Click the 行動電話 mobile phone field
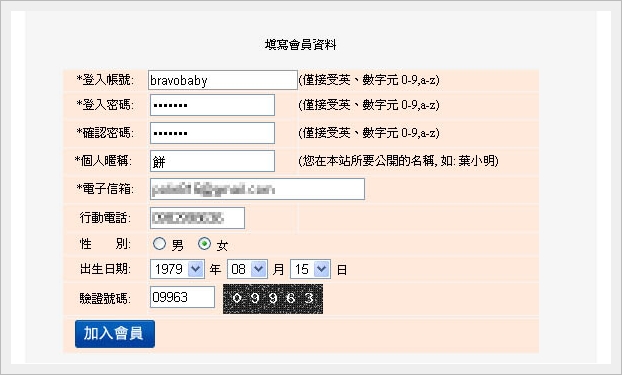This screenshot has height=375, width=622. (x=197, y=218)
